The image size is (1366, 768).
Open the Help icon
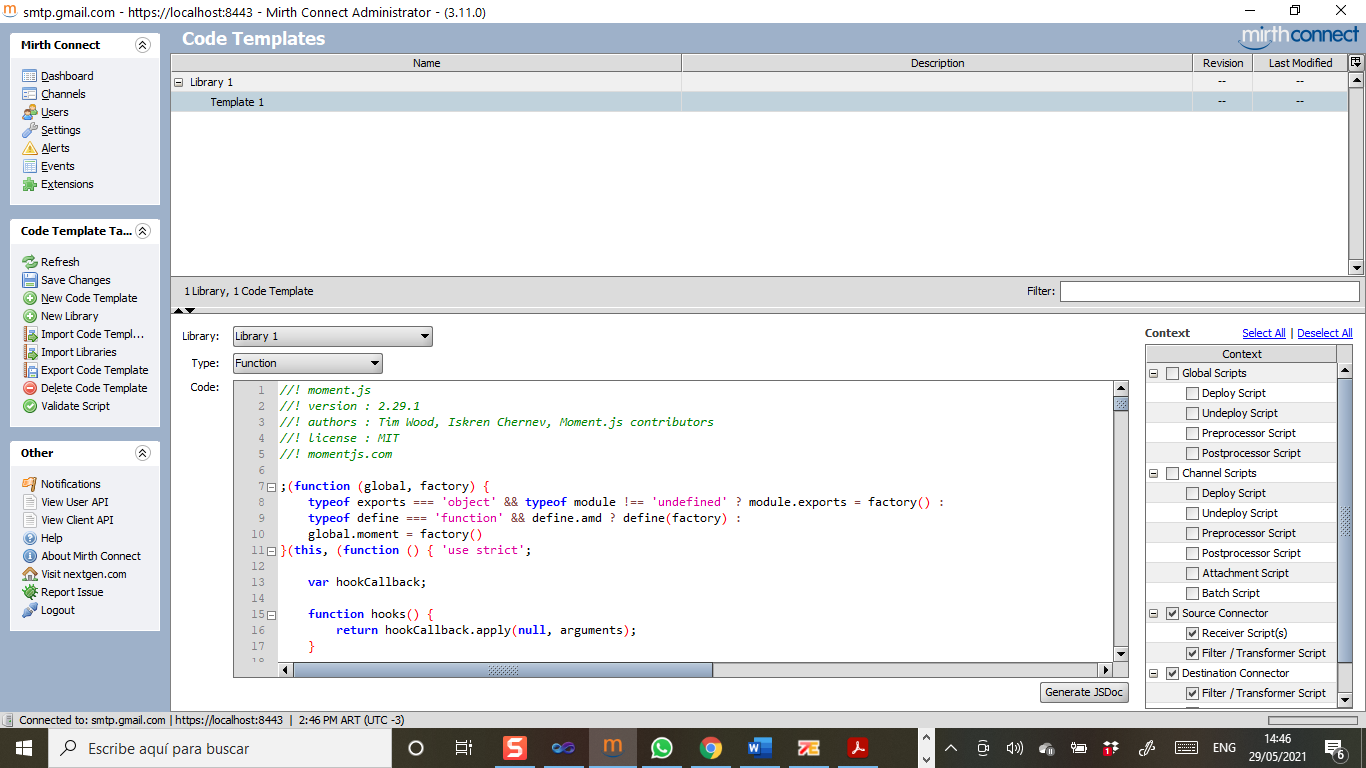[x=30, y=538]
